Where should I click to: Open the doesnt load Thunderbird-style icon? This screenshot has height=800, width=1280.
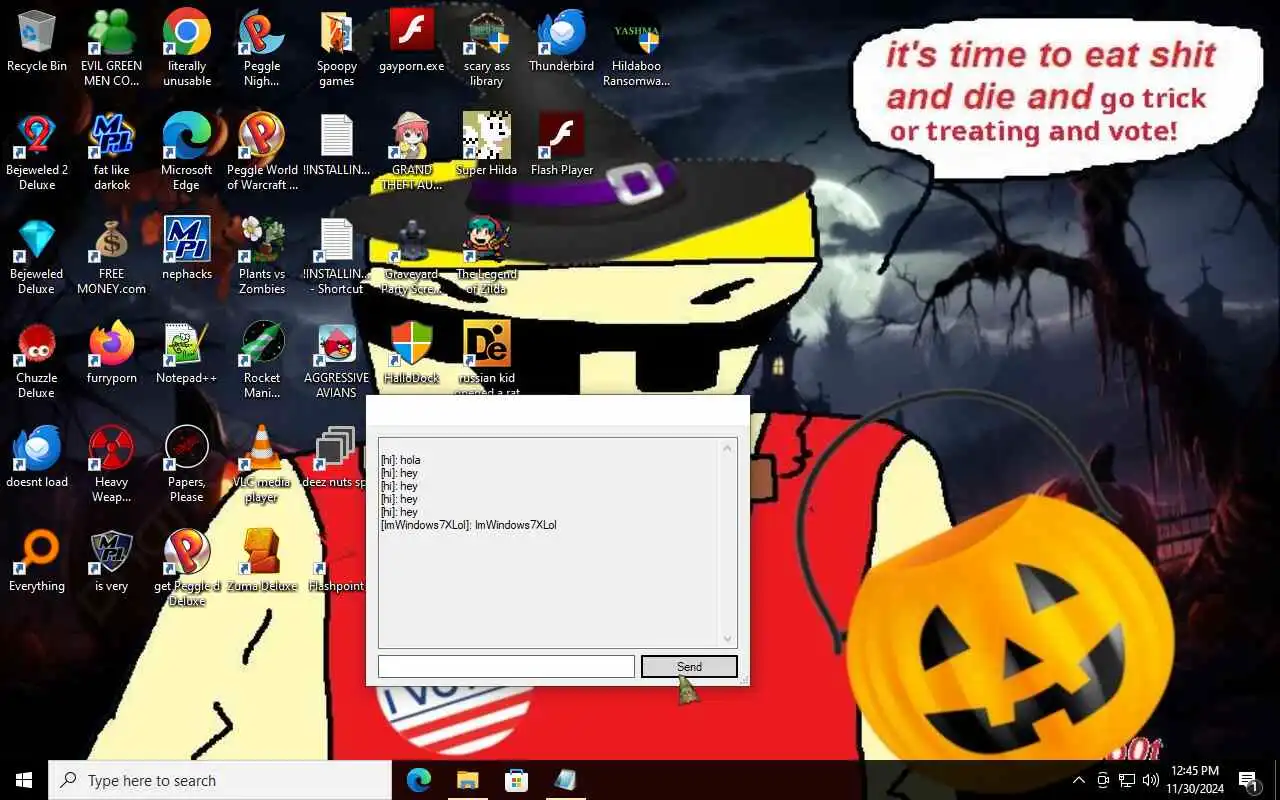[37, 457]
